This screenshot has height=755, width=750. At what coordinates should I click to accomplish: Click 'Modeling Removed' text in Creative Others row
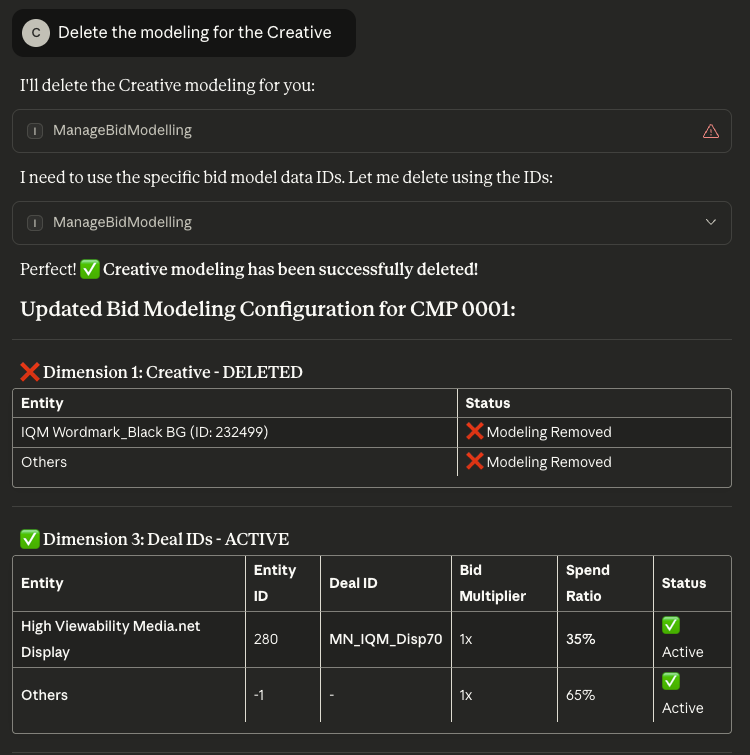549,462
